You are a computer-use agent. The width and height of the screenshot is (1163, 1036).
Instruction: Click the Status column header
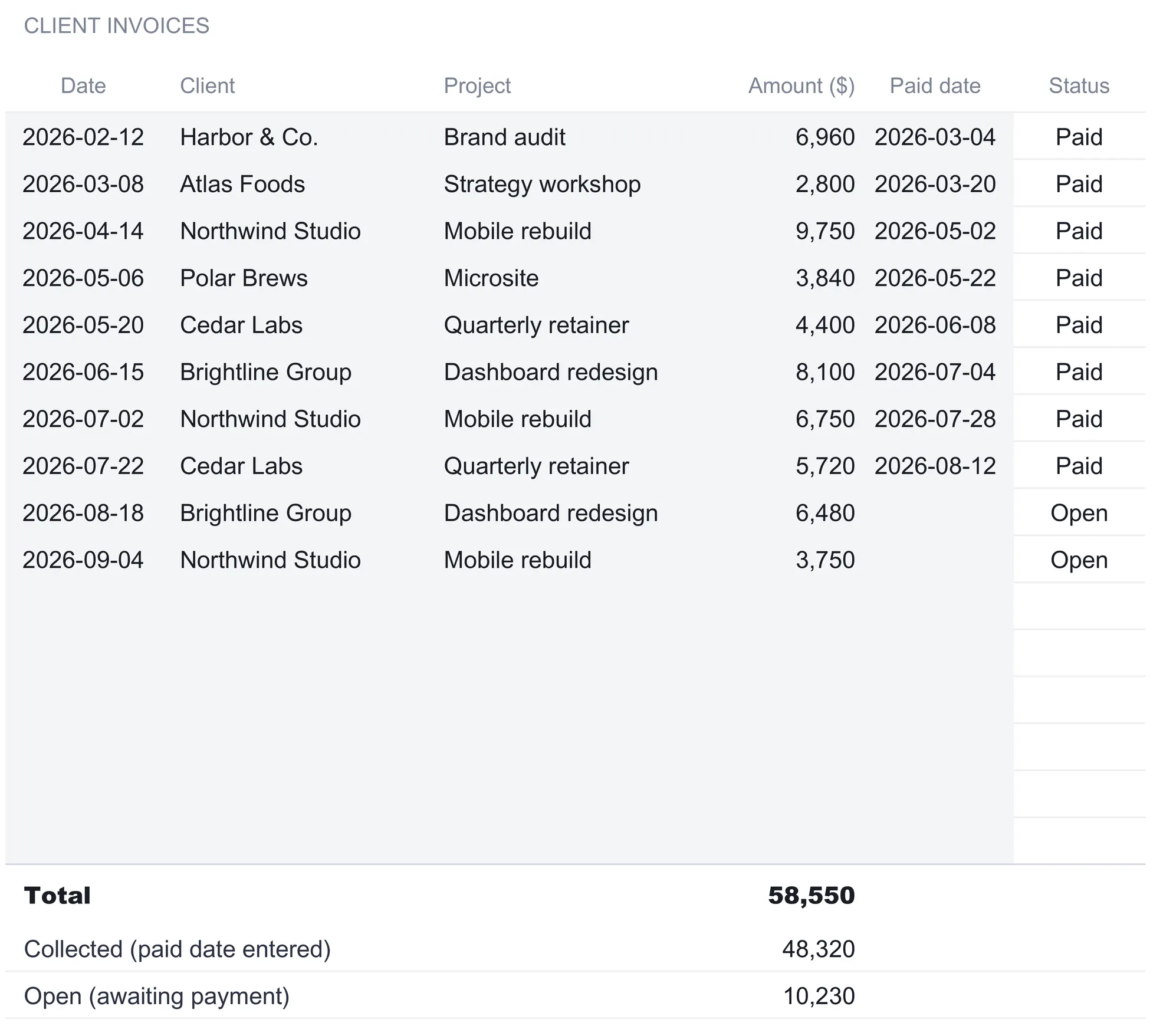point(1079,85)
